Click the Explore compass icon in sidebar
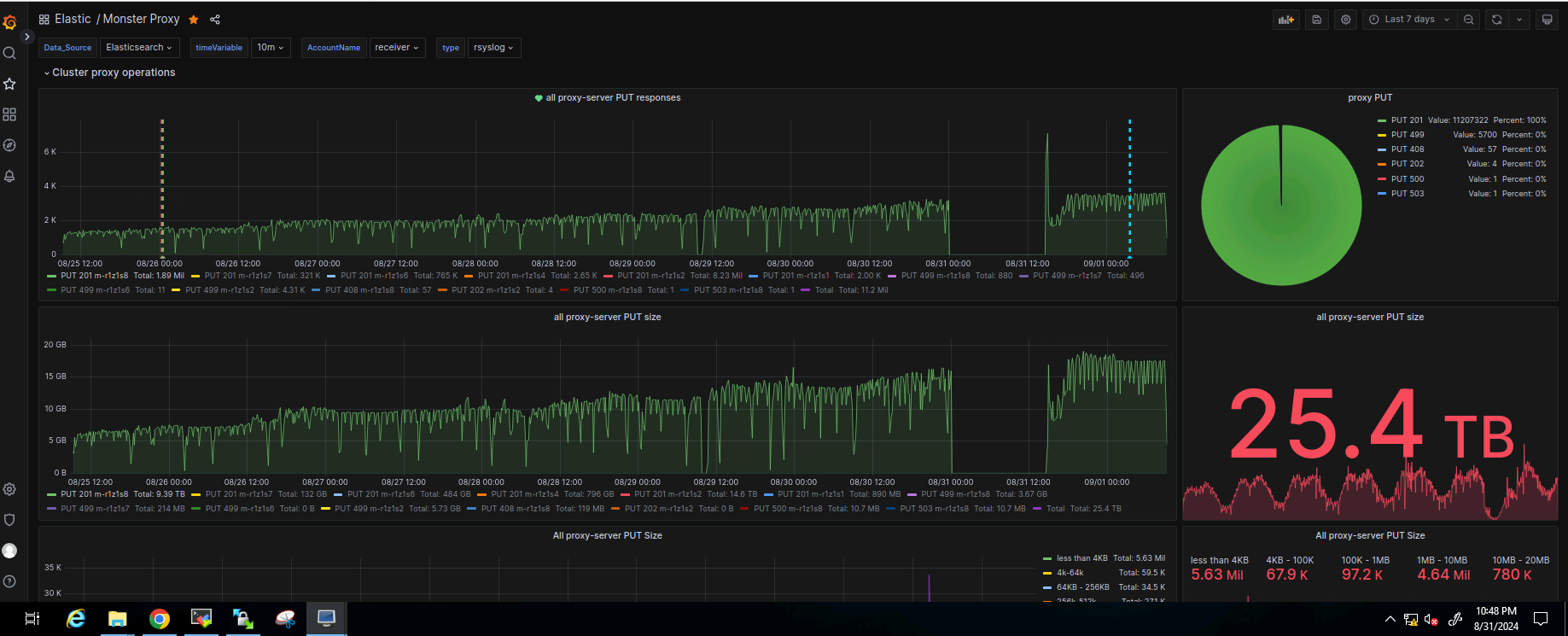The image size is (1568, 636). [9, 145]
